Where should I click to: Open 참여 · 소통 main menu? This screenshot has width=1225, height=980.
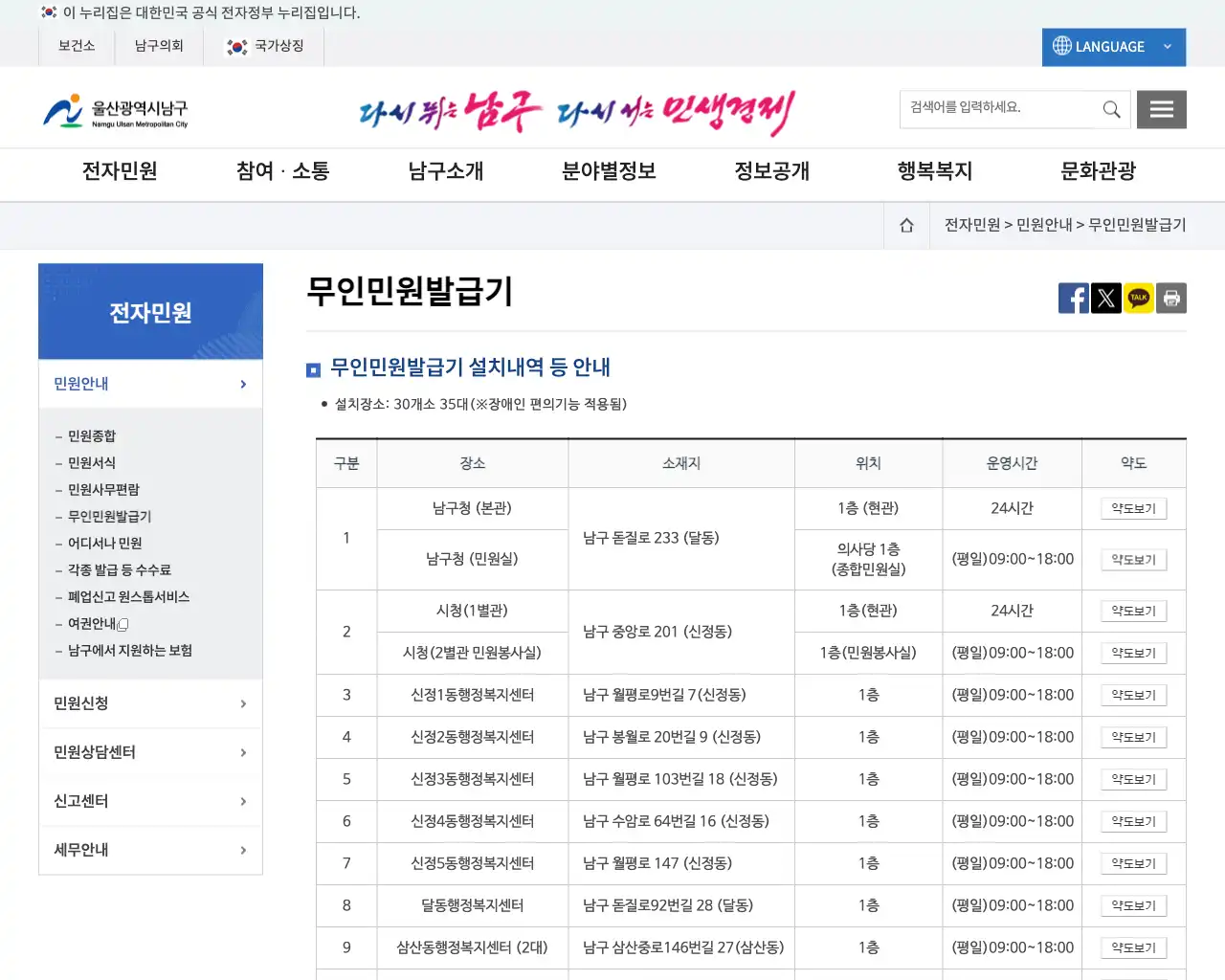(282, 171)
